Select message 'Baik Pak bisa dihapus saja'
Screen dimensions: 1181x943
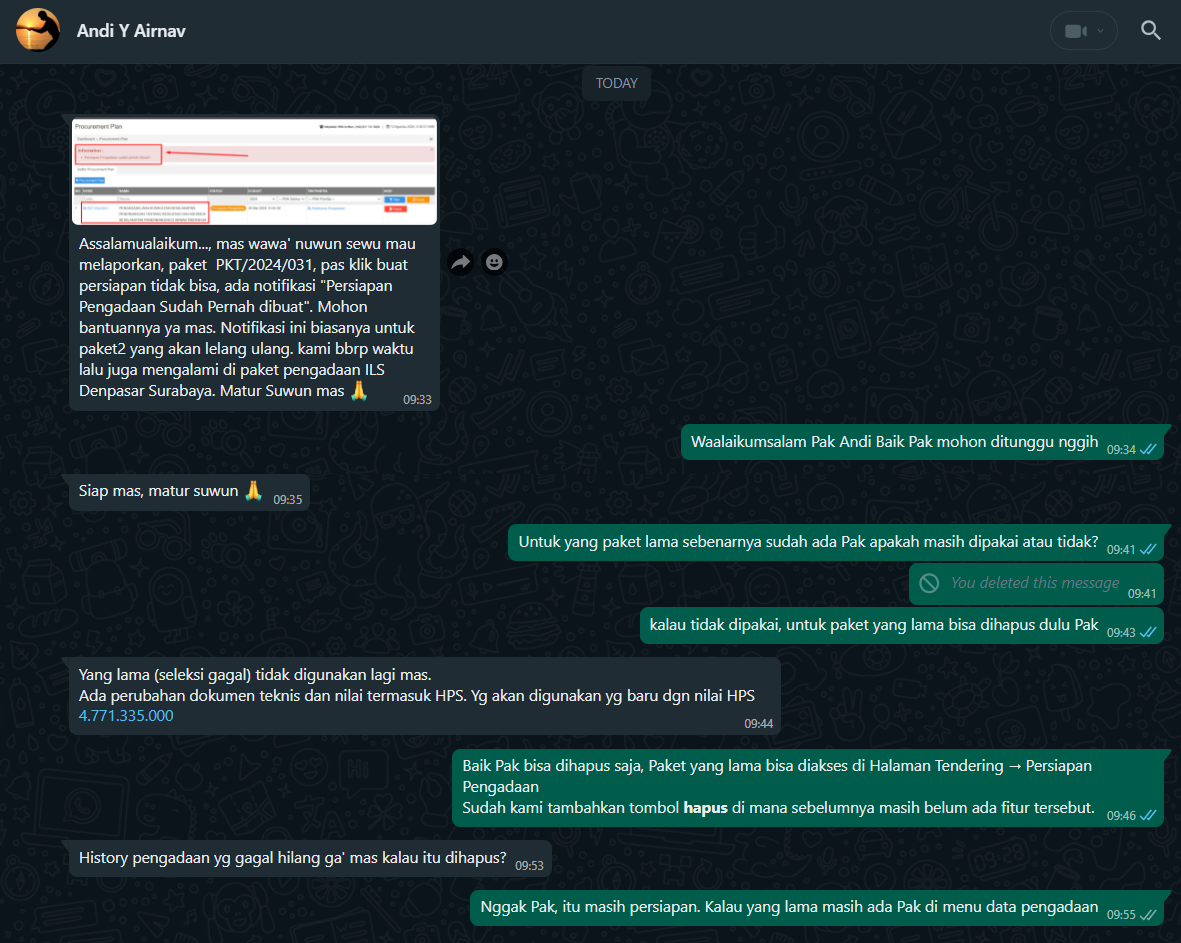(809, 788)
